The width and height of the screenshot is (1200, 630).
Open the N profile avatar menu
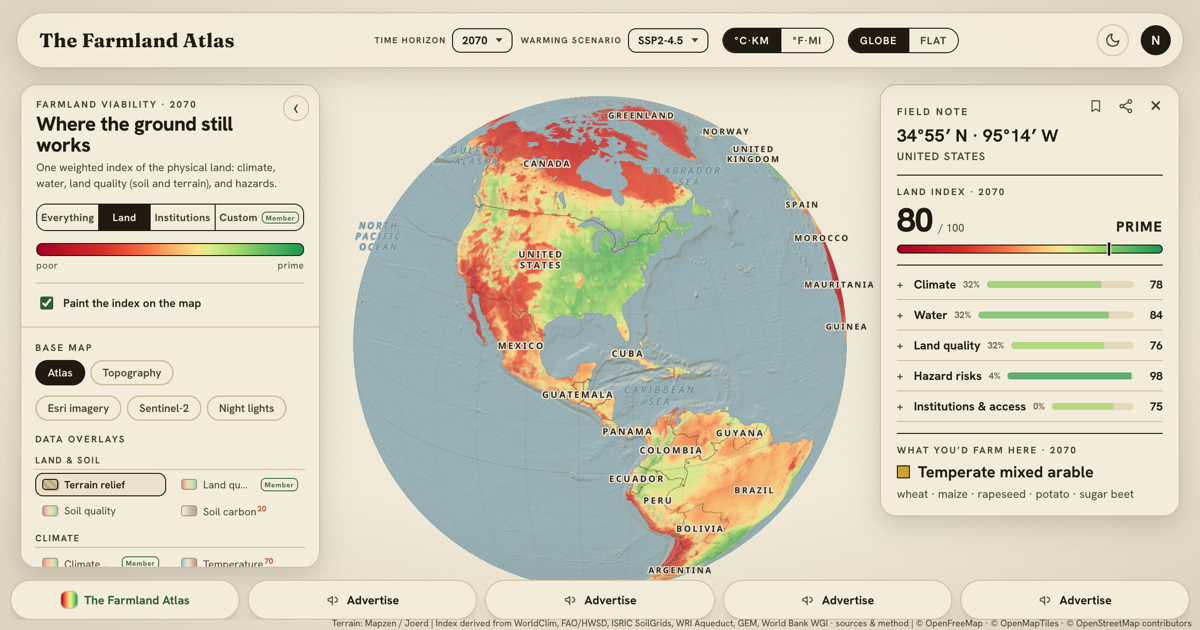click(1155, 41)
